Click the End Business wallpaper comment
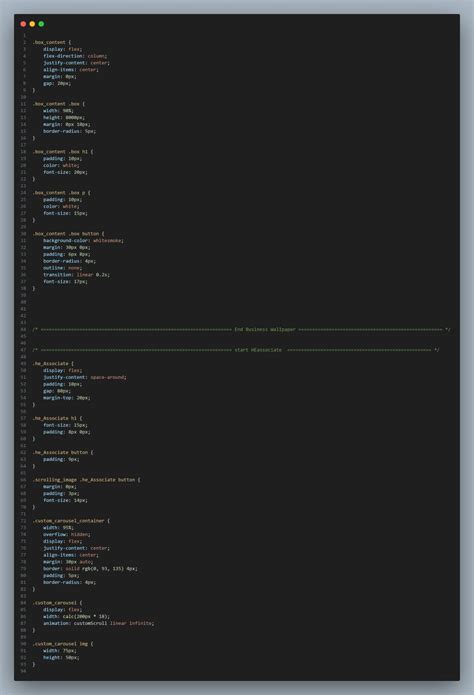Image resolution: width=474 pixels, height=695 pixels. coord(265,329)
